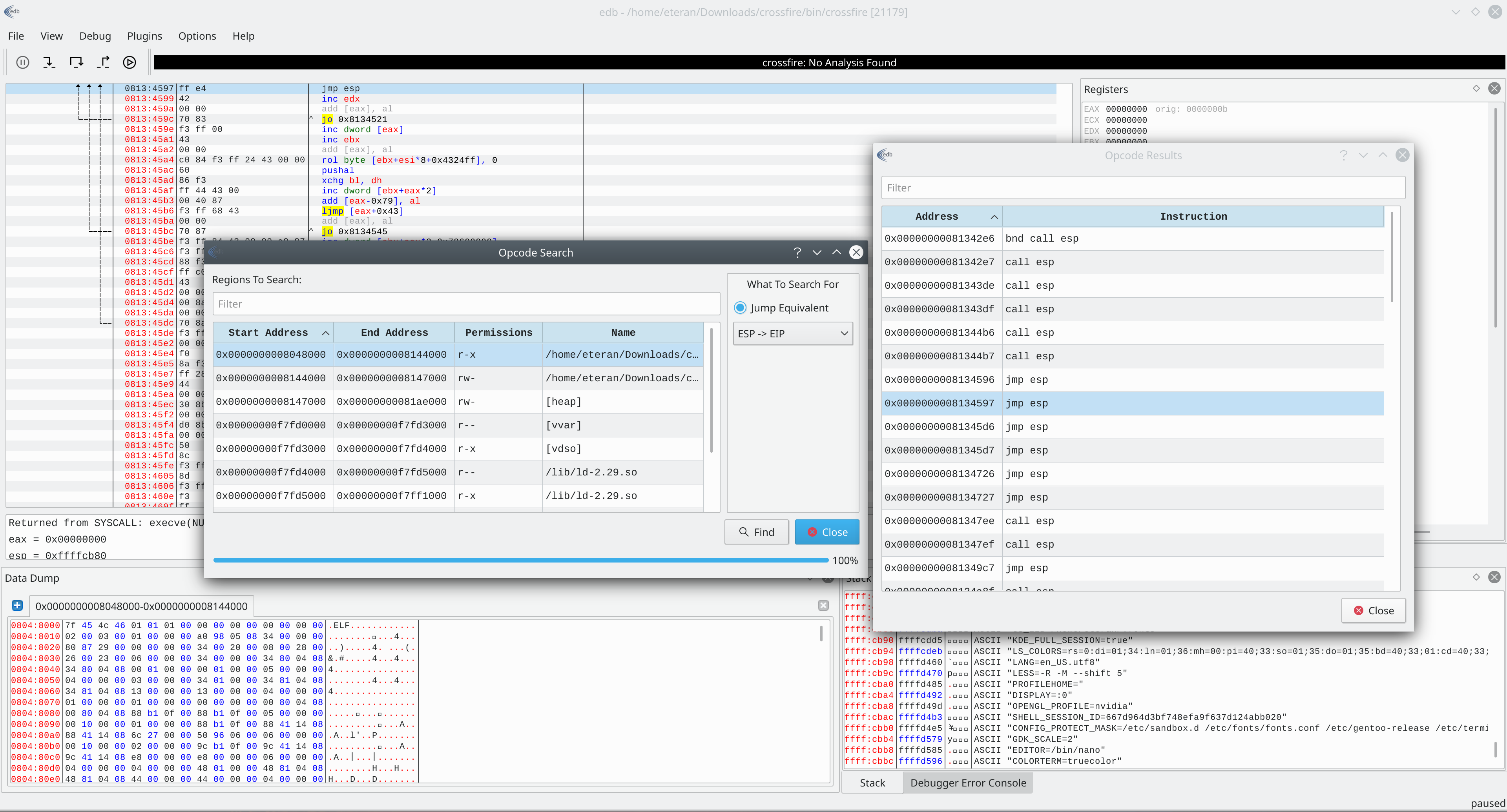Open the ESP -> EIP dropdown
The image size is (1507, 812).
pos(793,333)
